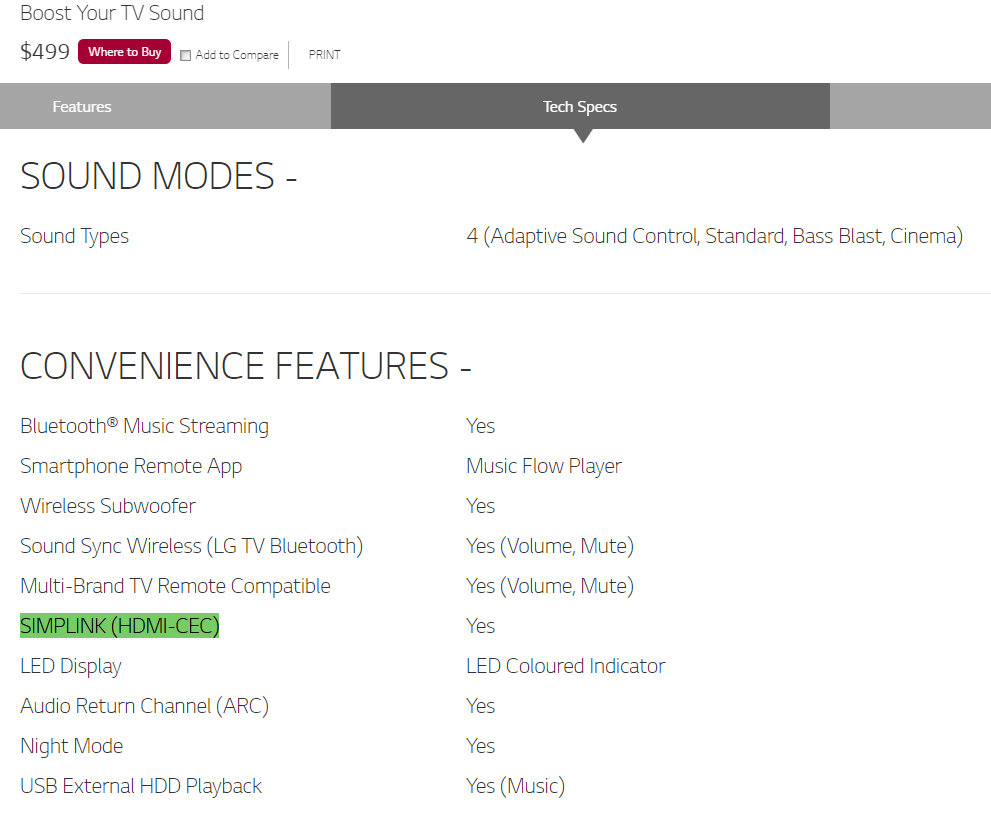Click the Adaptive Sound Control sound types value

[x=714, y=237]
